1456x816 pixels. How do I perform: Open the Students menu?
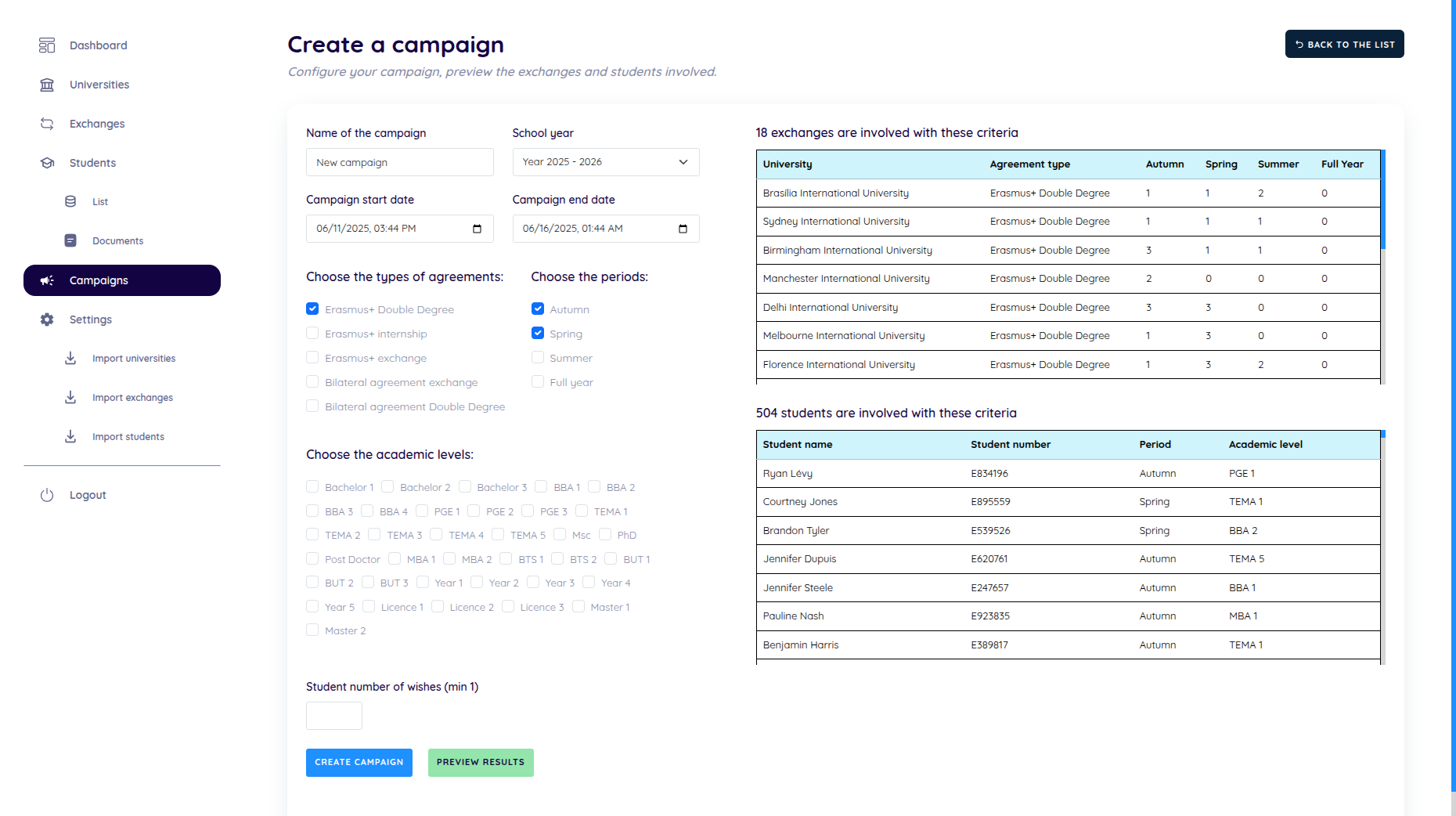click(122, 163)
